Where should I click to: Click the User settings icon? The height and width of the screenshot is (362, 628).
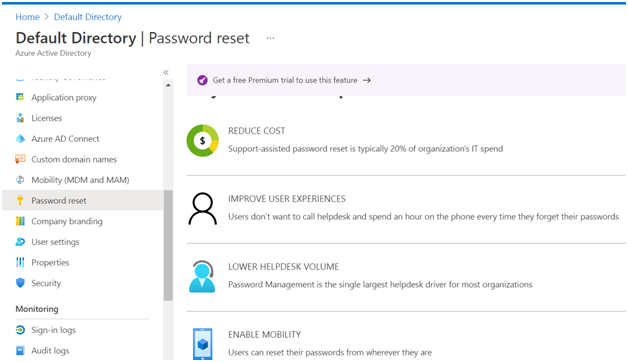click(x=20, y=241)
